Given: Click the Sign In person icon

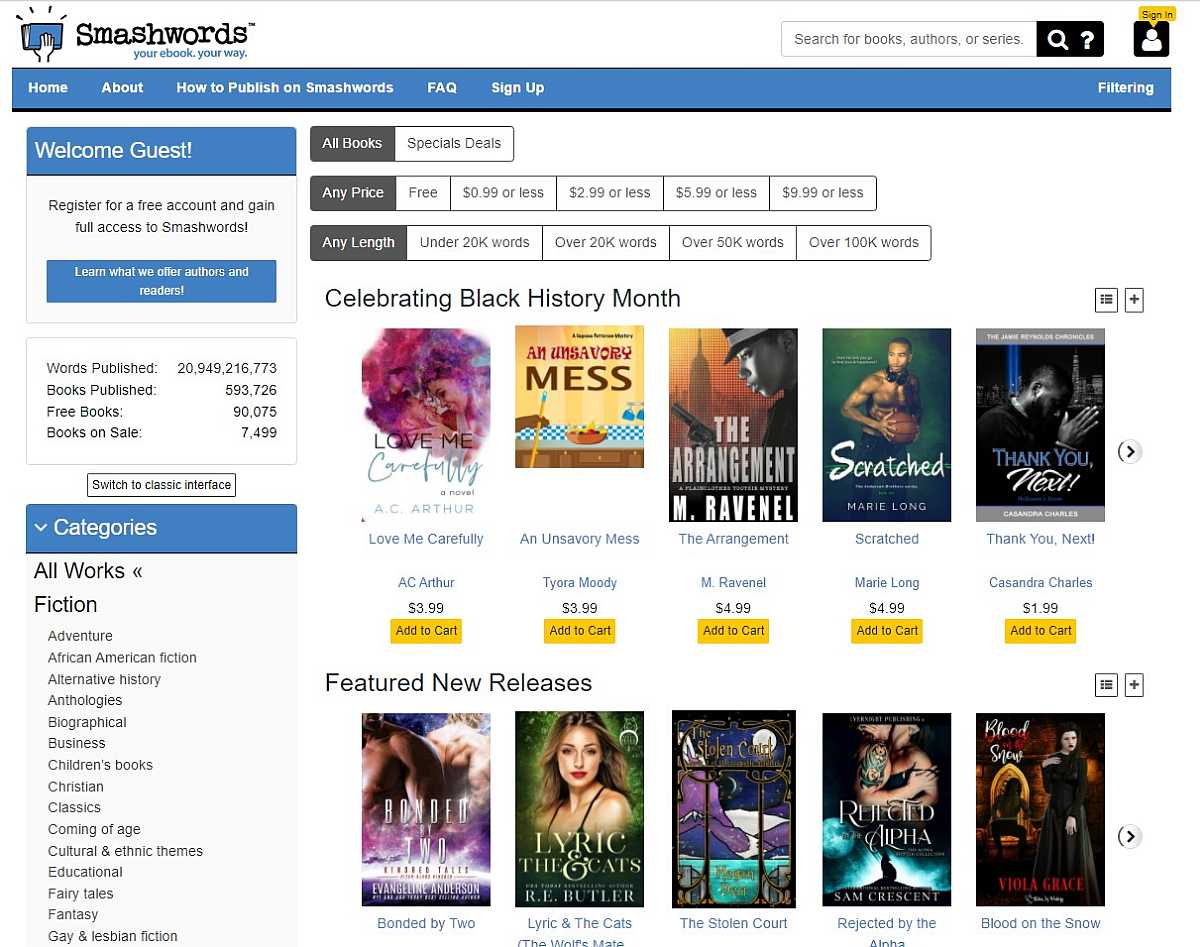Looking at the screenshot, I should coord(1151,41).
